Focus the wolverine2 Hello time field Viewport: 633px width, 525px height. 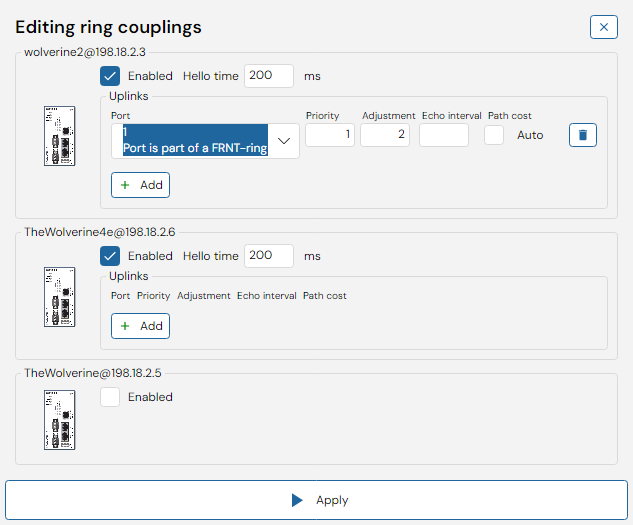[x=269, y=76]
